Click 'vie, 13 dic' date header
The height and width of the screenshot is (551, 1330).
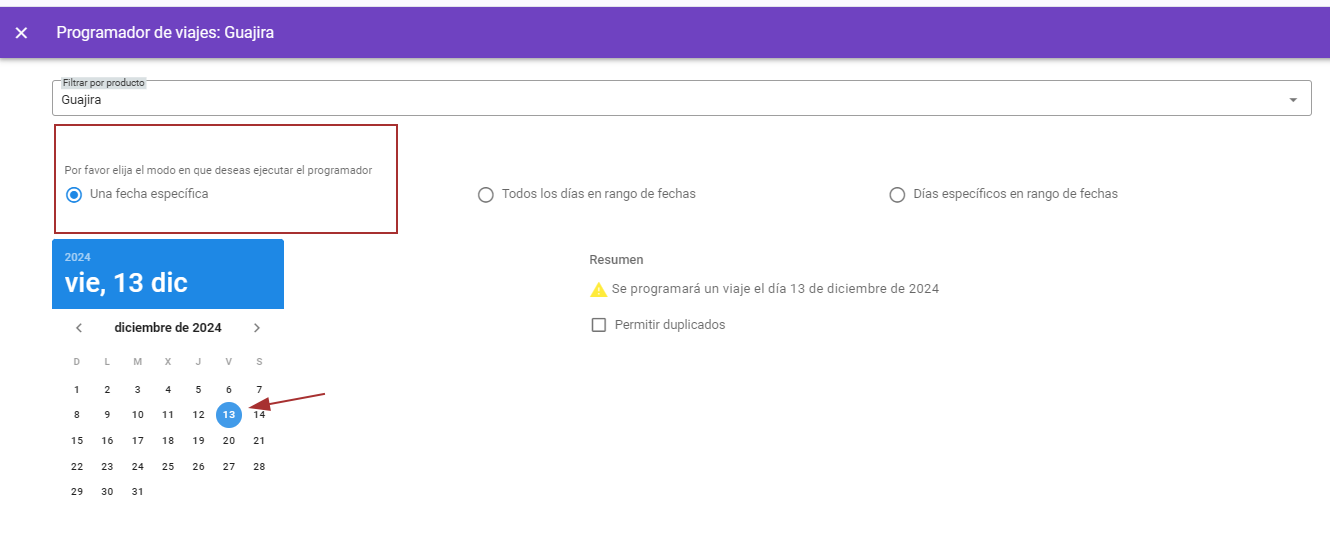coord(126,283)
